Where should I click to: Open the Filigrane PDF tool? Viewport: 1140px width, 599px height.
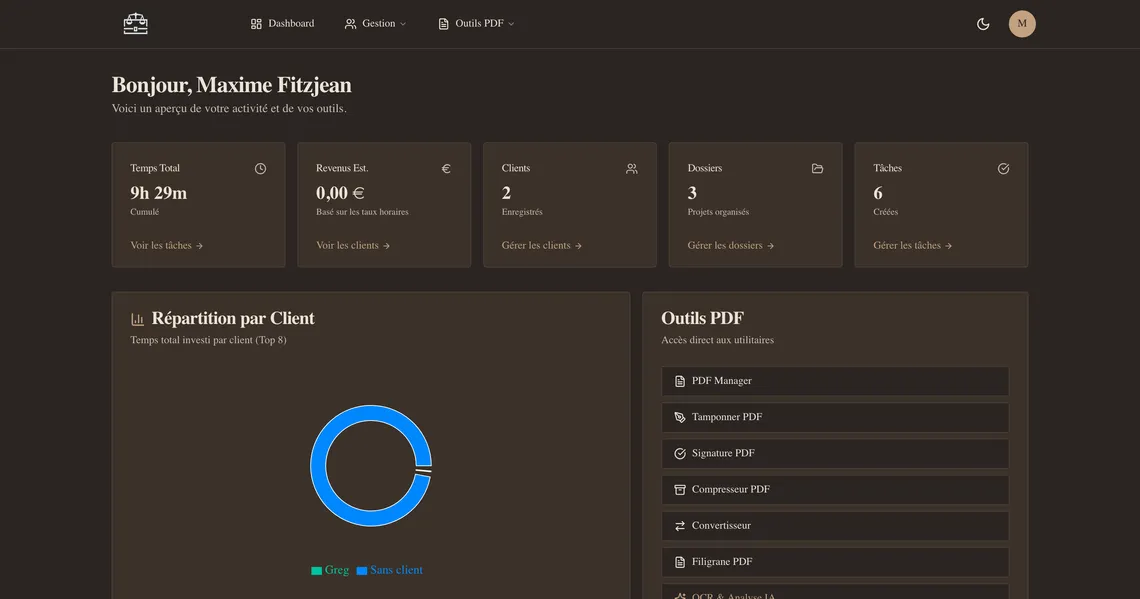coord(722,561)
